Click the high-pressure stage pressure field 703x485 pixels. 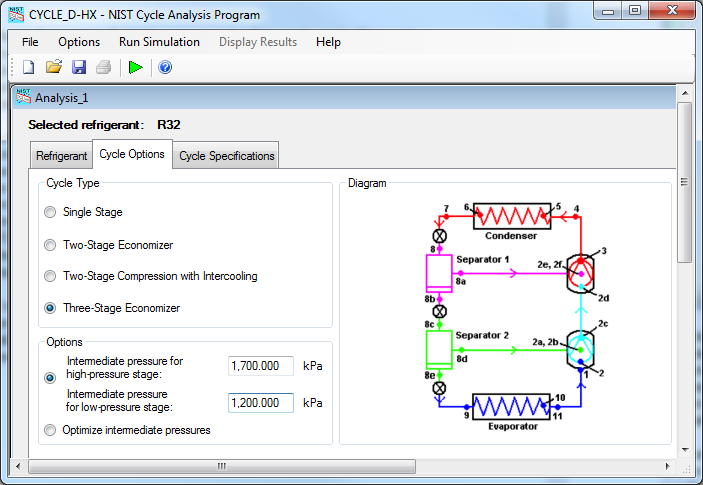pyautogui.click(x=260, y=366)
